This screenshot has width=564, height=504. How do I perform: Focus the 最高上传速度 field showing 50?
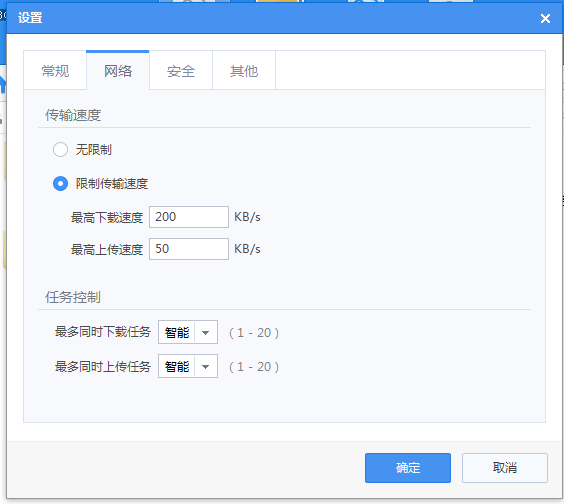189,249
